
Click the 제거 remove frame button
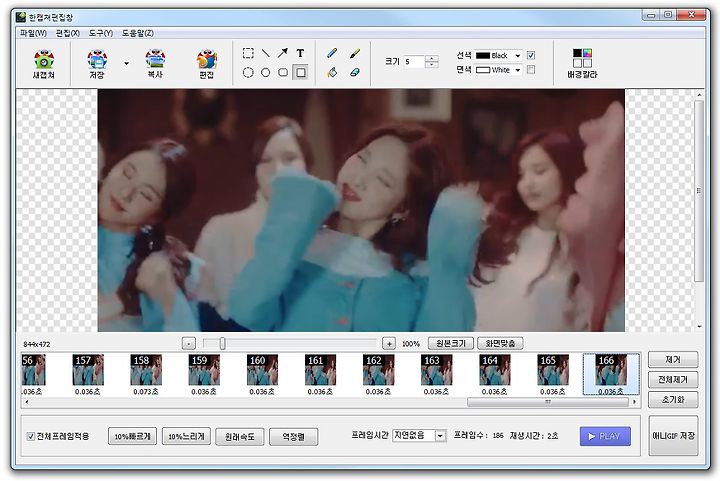click(x=673, y=360)
